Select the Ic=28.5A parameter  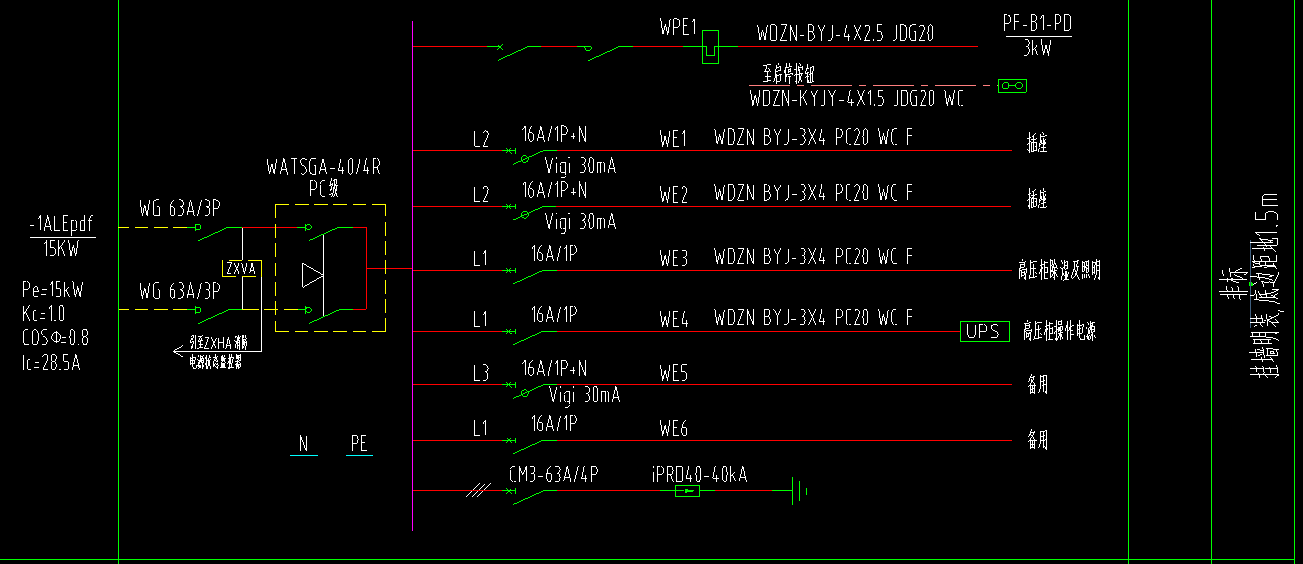pos(51,362)
